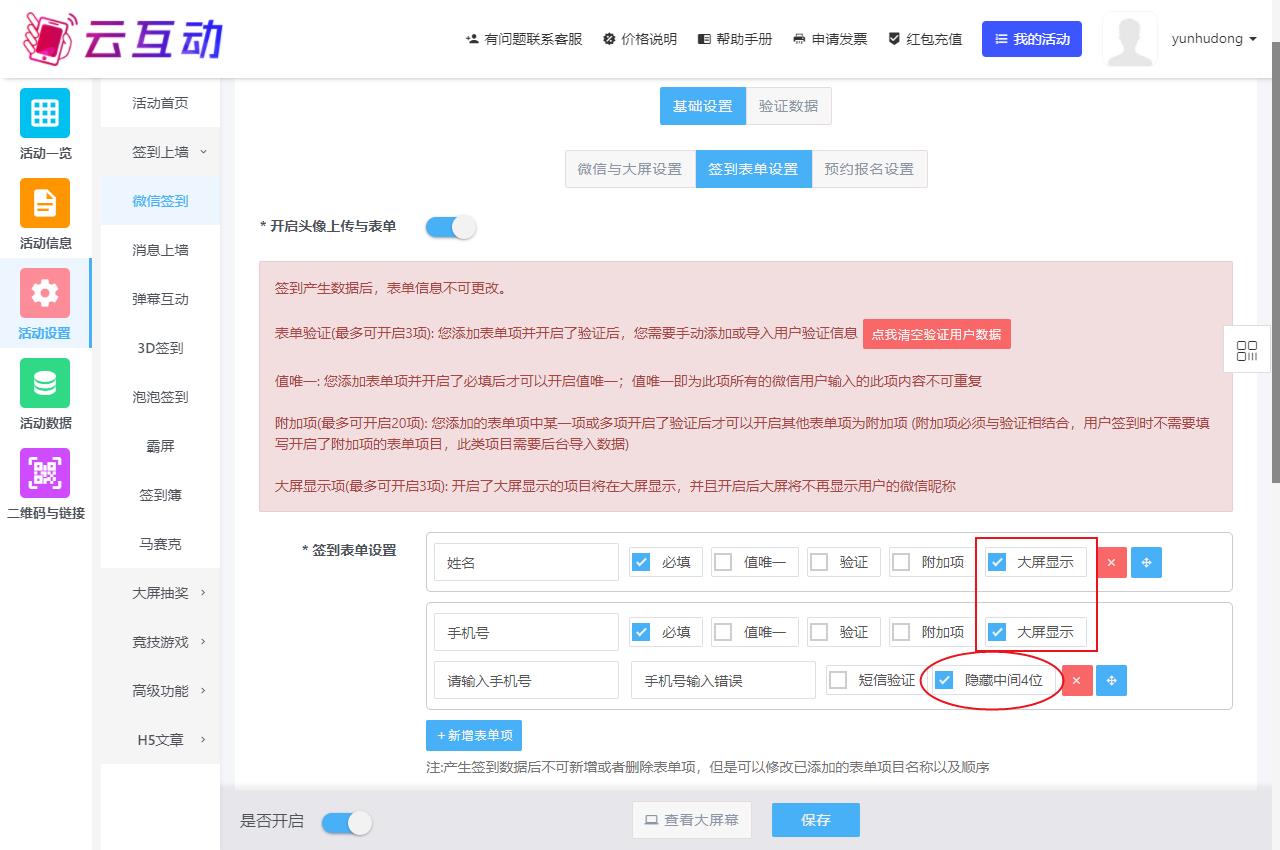Image resolution: width=1280 pixels, height=850 pixels.
Task: Click the 活动数据 database icon
Action: 45,383
